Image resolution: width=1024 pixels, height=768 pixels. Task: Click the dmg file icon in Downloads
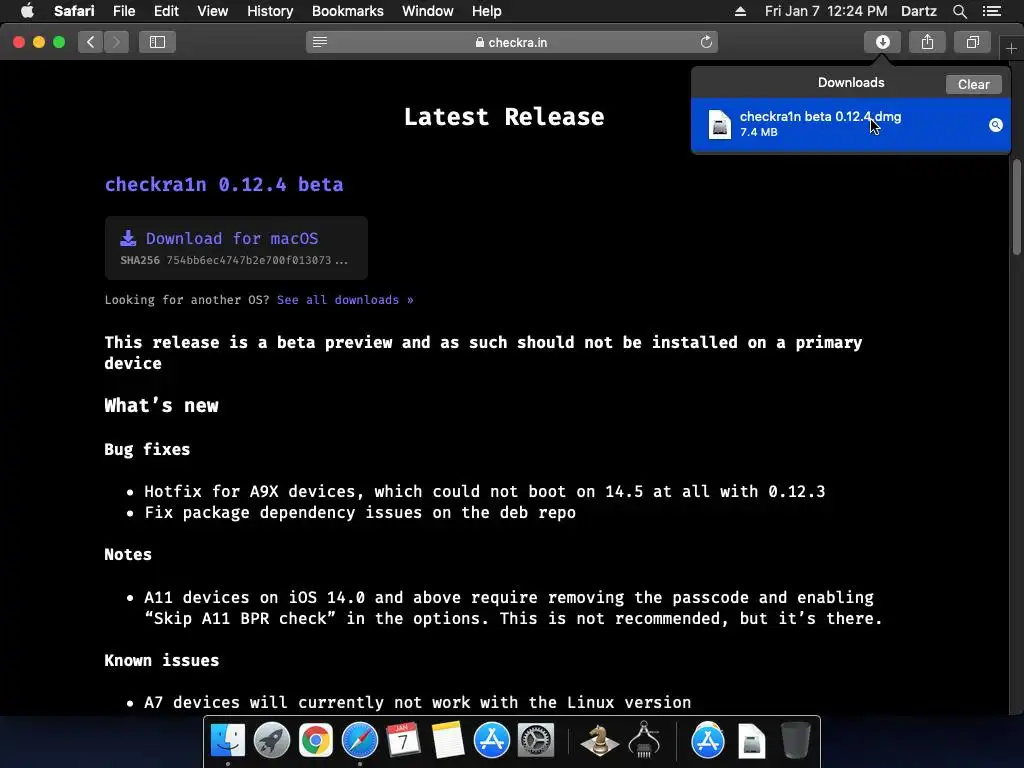[x=720, y=124]
